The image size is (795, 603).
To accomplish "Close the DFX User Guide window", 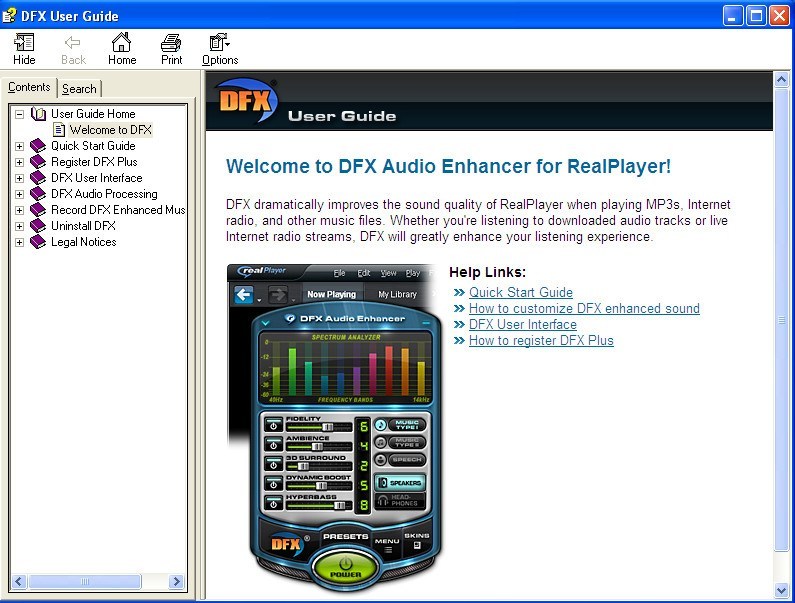I will 779,16.
